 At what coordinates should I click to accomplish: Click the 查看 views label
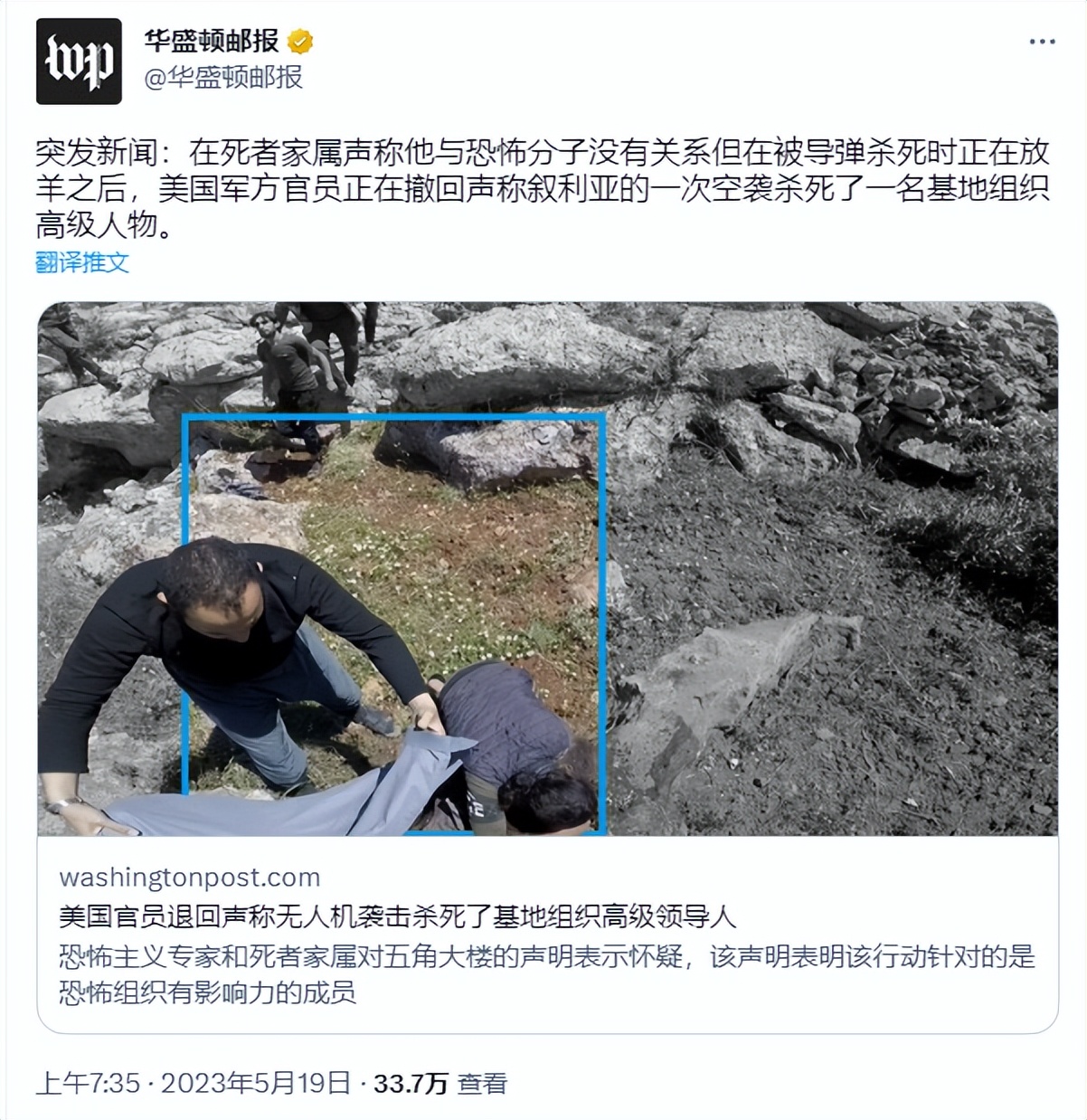pyautogui.click(x=482, y=1083)
